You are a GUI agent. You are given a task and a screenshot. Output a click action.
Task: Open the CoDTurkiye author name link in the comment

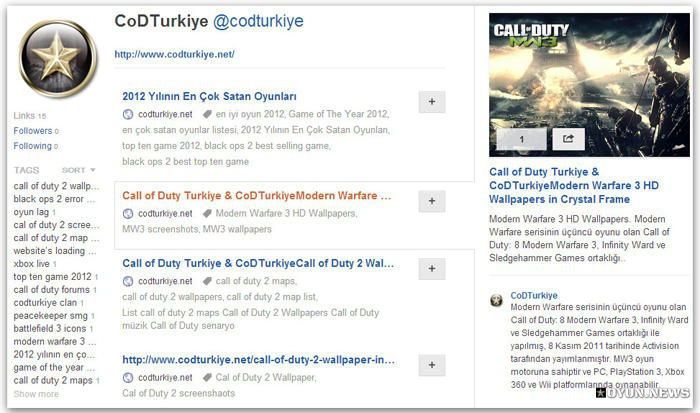tap(534, 296)
